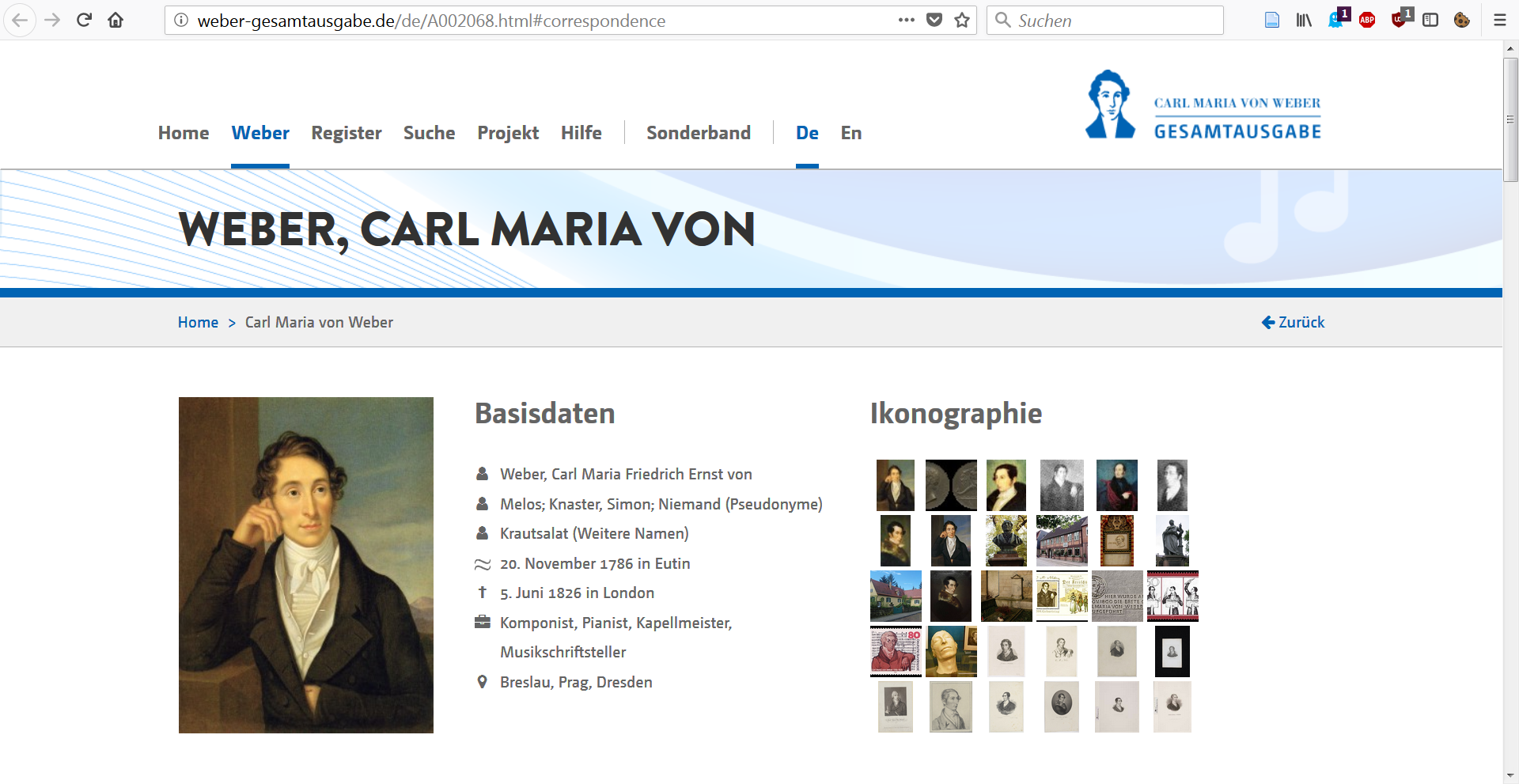This screenshot has height=784, width=1519.
Task: Open the Sonderband navigation link
Action: click(699, 133)
